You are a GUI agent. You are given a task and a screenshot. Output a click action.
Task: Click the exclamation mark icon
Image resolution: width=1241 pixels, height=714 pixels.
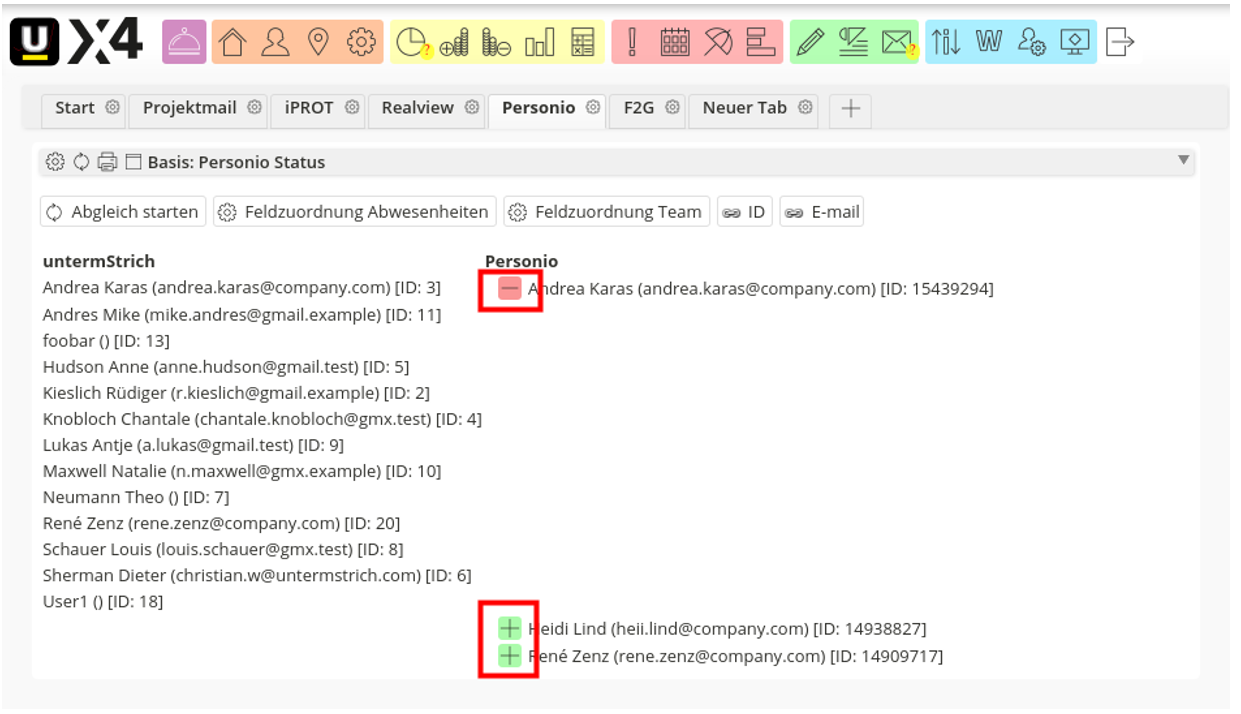click(632, 42)
